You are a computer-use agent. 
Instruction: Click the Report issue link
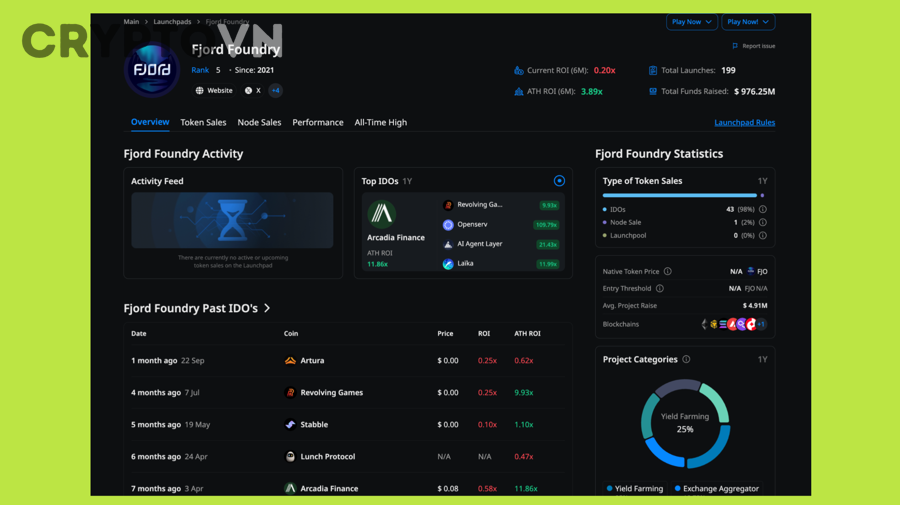758,46
